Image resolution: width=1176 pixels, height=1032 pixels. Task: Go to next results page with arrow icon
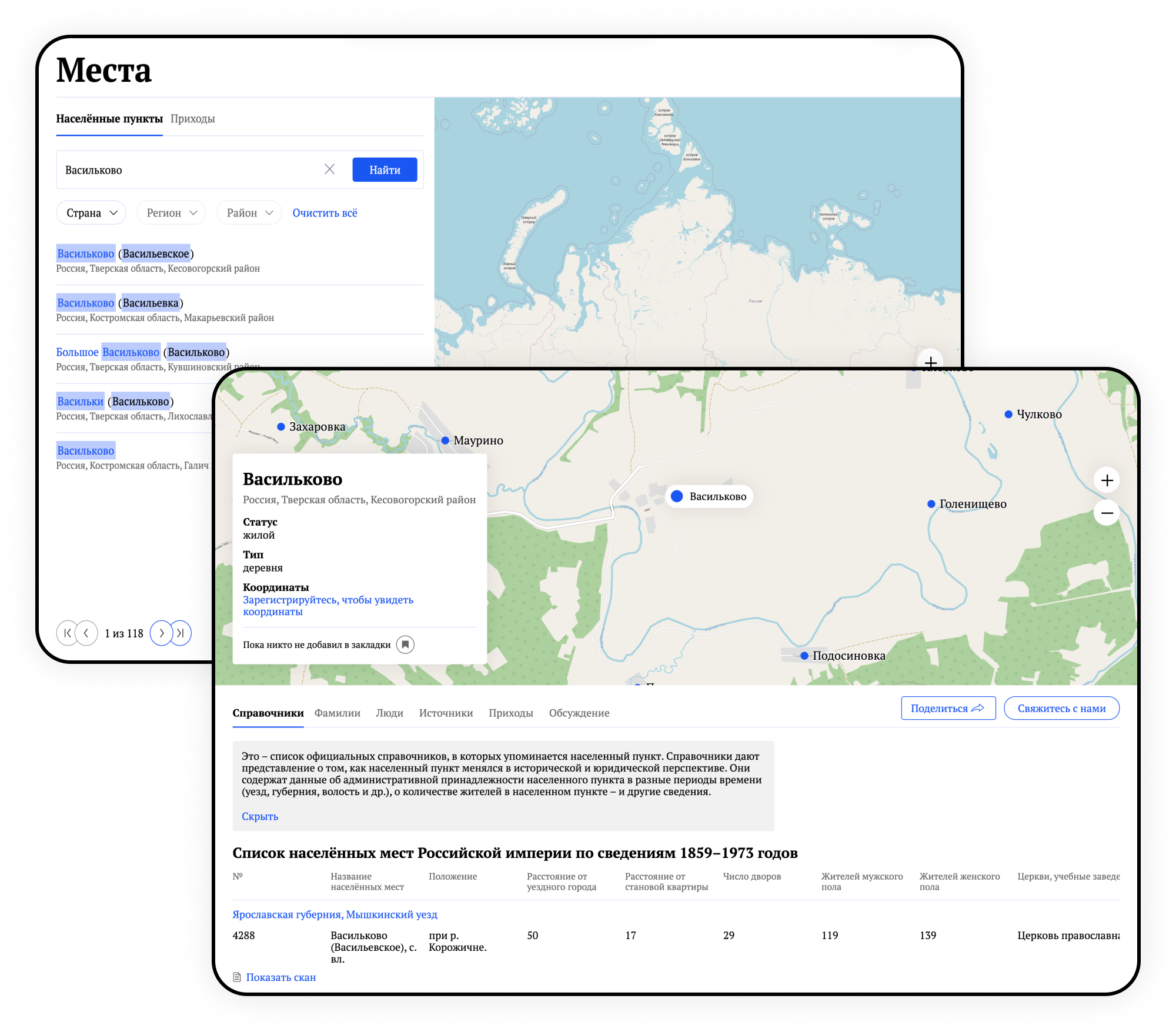click(x=163, y=633)
